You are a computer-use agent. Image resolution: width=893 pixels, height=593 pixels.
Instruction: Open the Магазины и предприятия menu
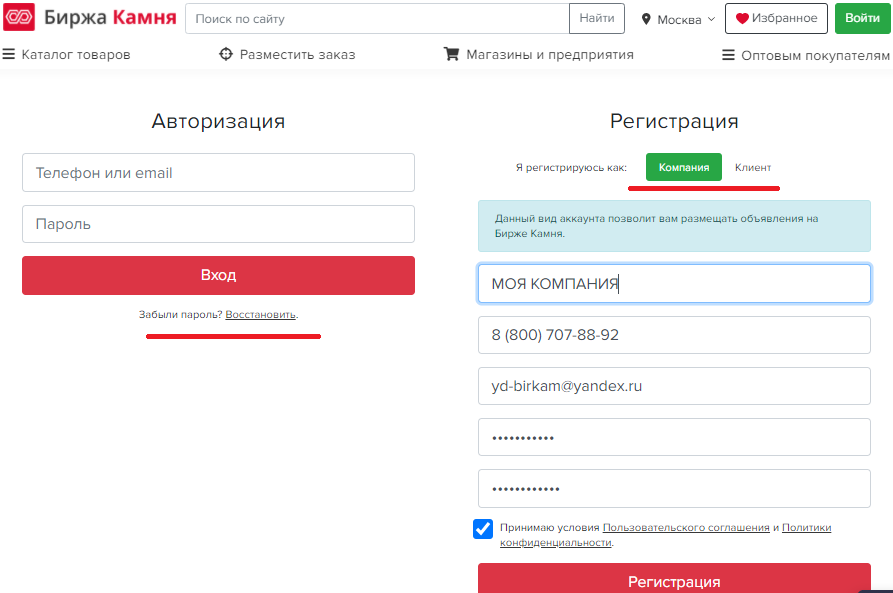click(550, 55)
